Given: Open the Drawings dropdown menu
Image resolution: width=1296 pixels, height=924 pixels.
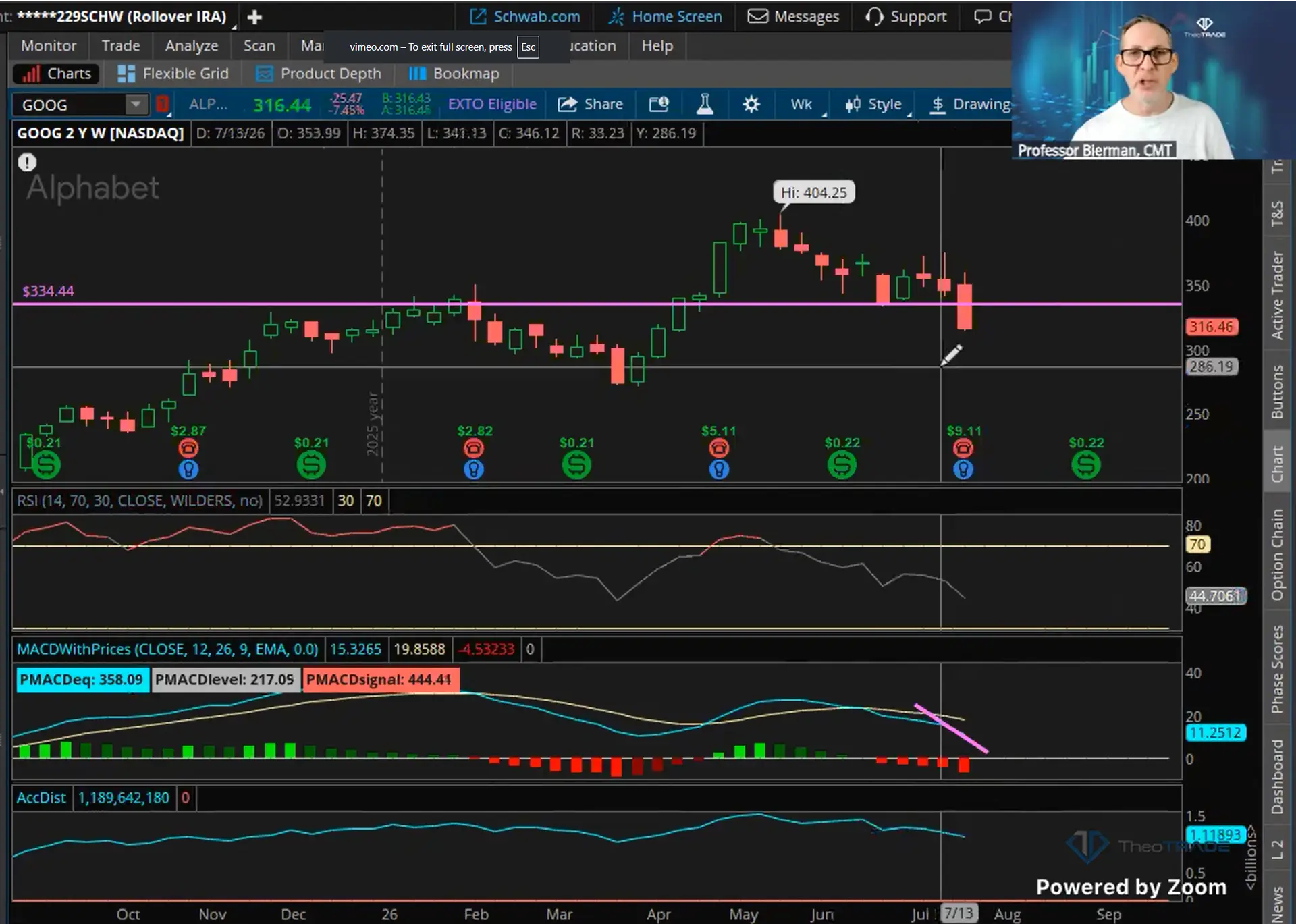Looking at the screenshot, I should click(971, 104).
